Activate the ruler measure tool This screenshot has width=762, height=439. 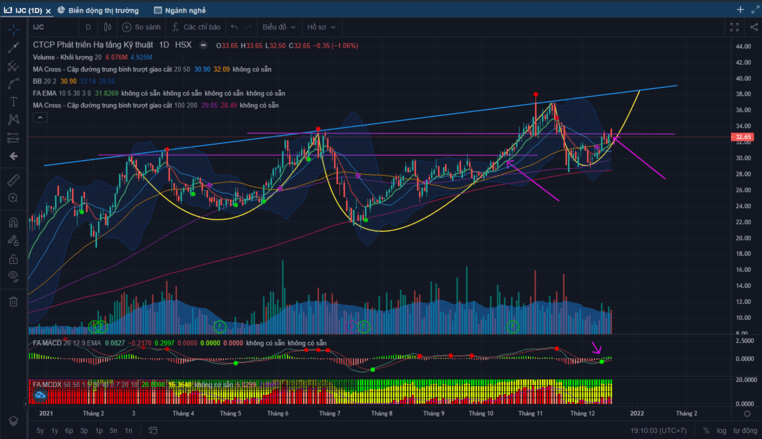(x=13, y=180)
